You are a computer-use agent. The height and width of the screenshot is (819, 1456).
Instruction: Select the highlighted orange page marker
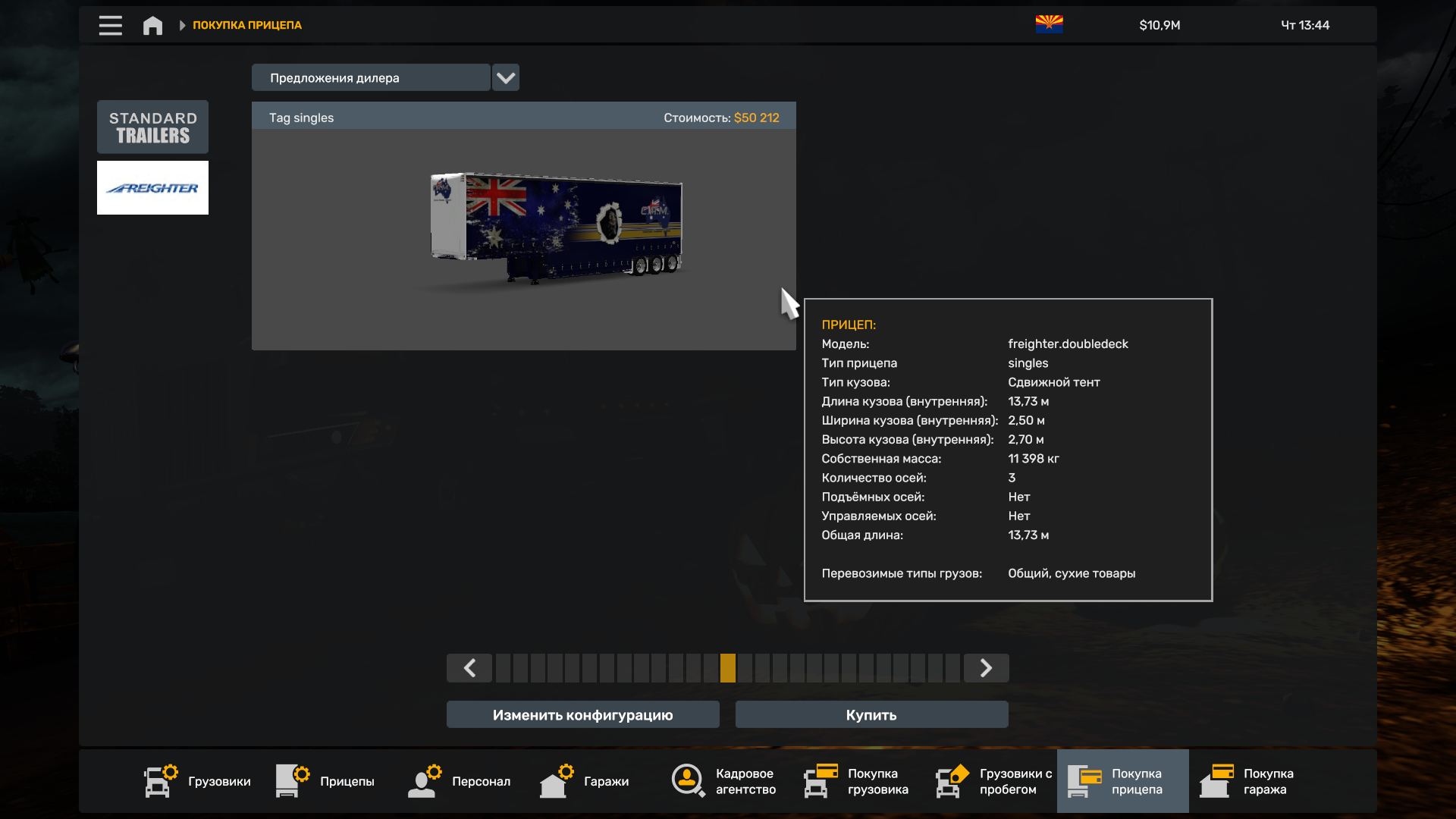click(x=728, y=668)
